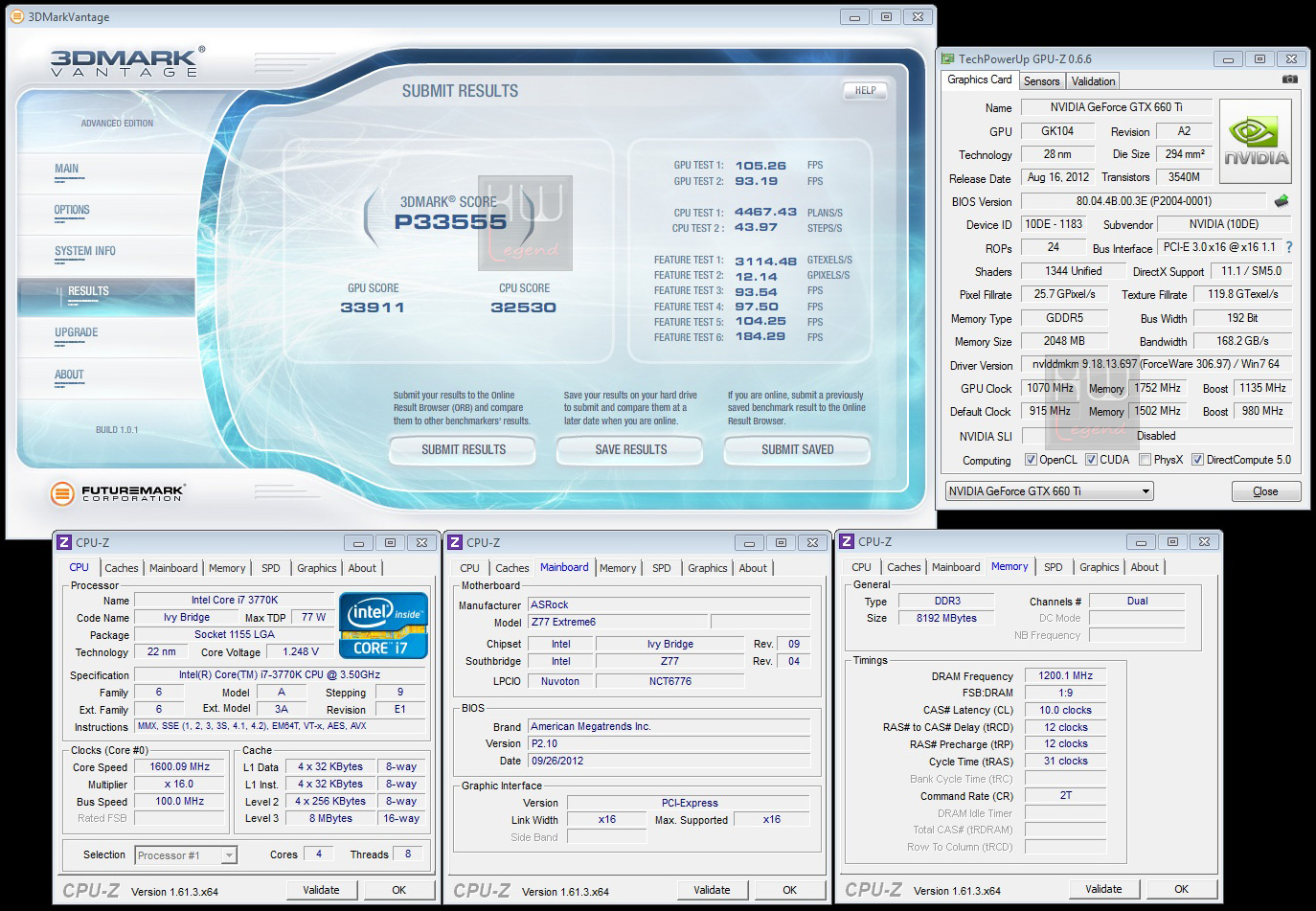Click the Submit Results button

pyautogui.click(x=464, y=449)
